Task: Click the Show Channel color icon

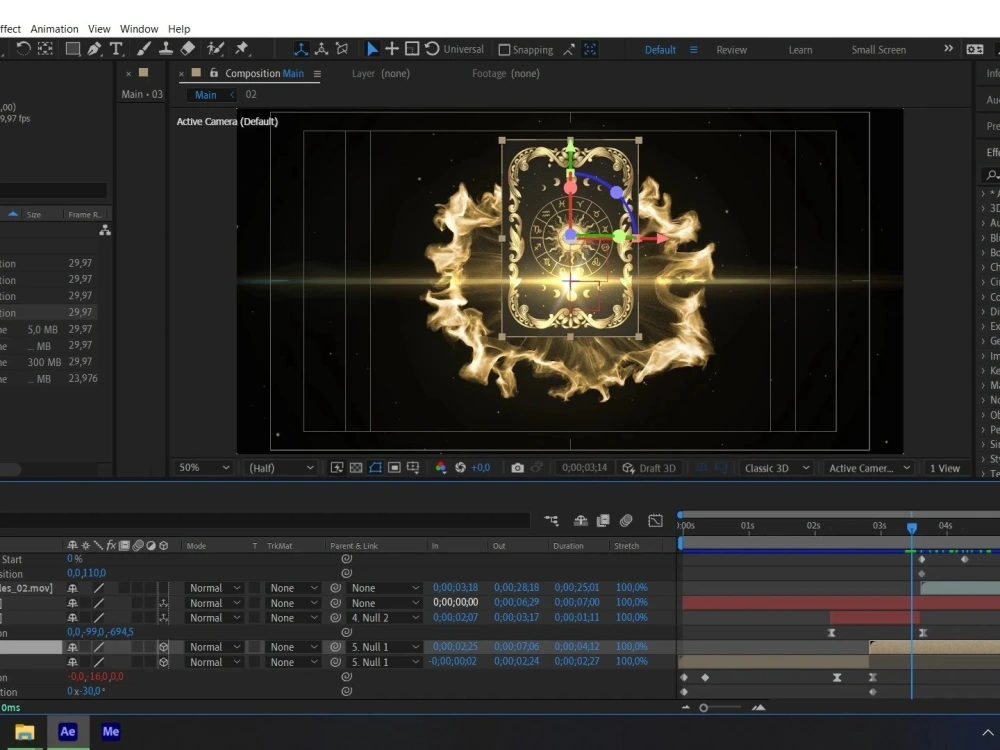Action: click(x=440, y=468)
